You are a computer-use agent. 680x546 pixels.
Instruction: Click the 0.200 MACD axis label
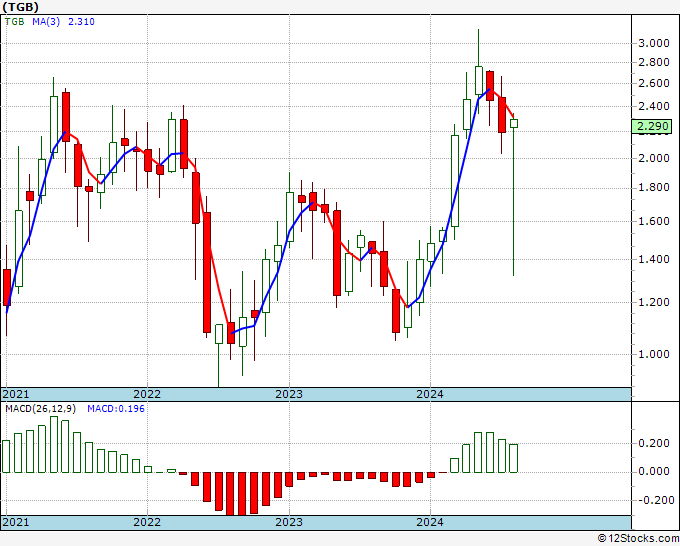[654, 443]
